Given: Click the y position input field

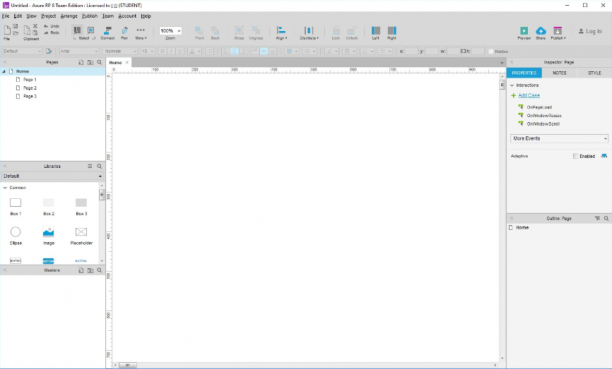Looking at the screenshot, I should click(x=432, y=51).
